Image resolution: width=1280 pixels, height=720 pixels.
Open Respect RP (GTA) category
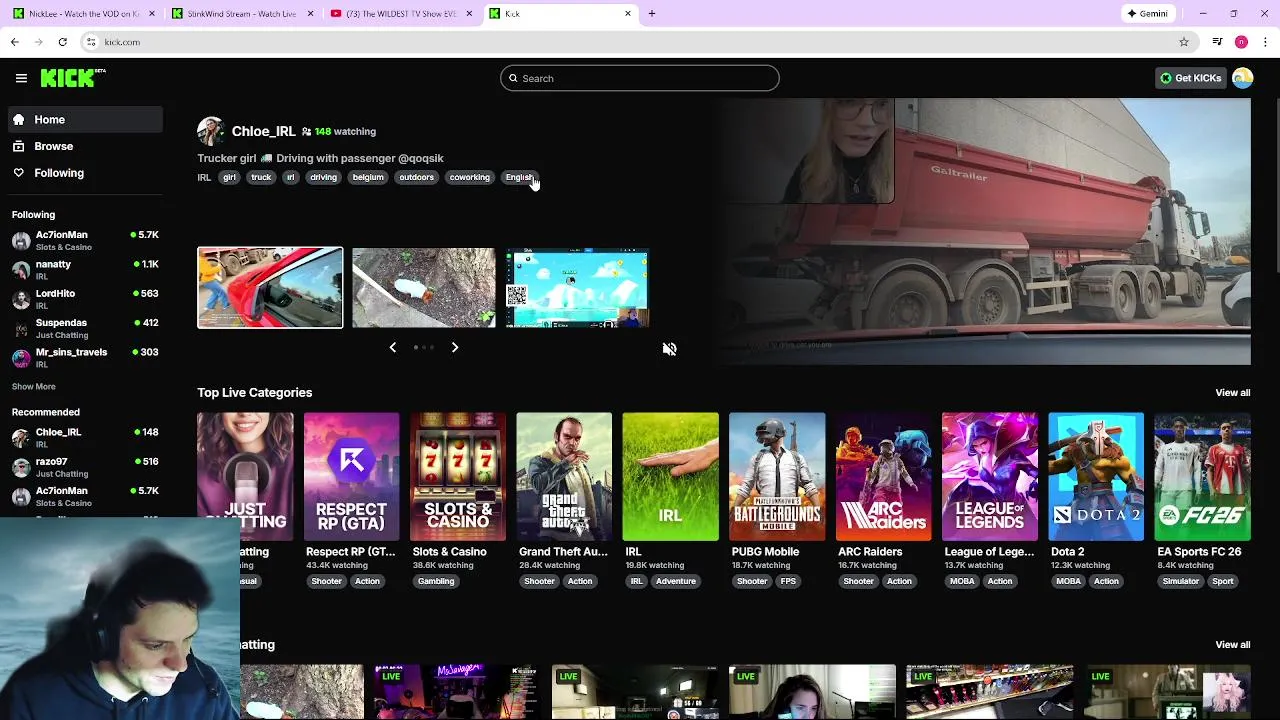click(351, 476)
